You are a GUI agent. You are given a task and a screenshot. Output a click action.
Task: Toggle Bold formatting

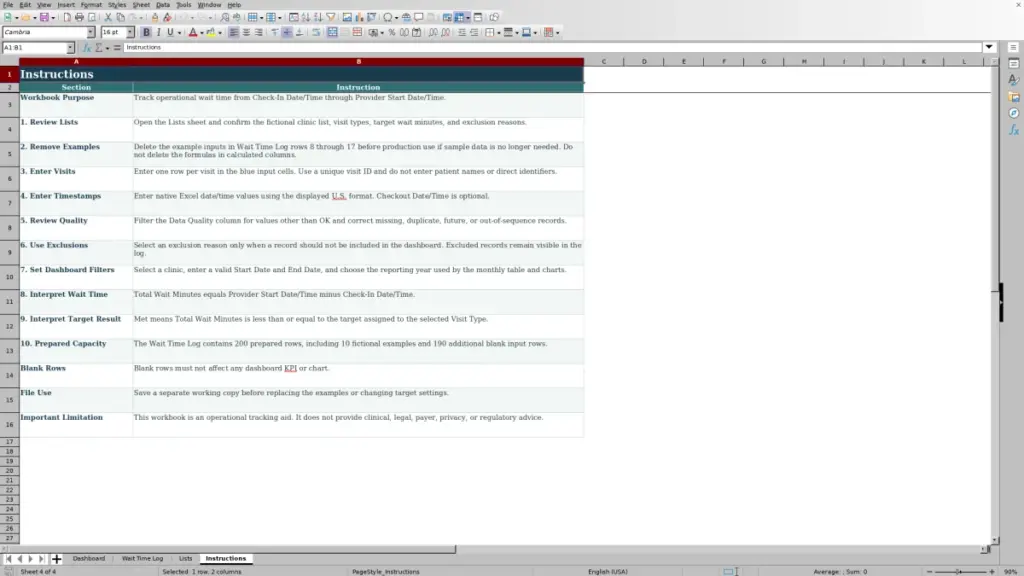point(146,33)
